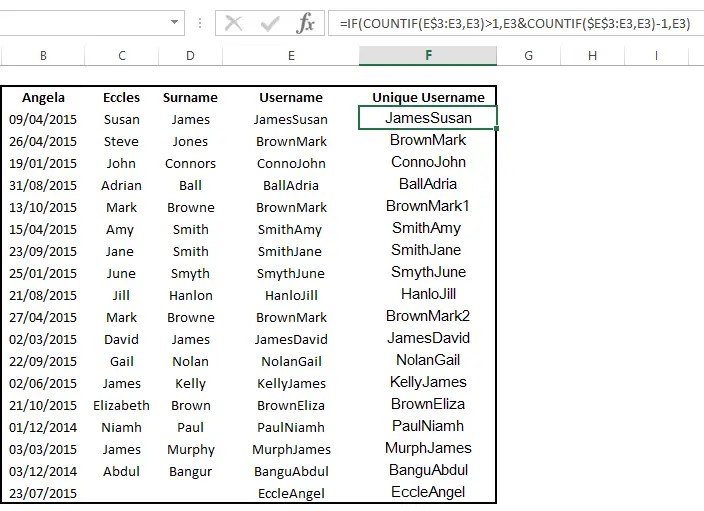Image resolution: width=704 pixels, height=511 pixels.
Task: Open the Insert Function fx dialog
Action: [x=305, y=23]
